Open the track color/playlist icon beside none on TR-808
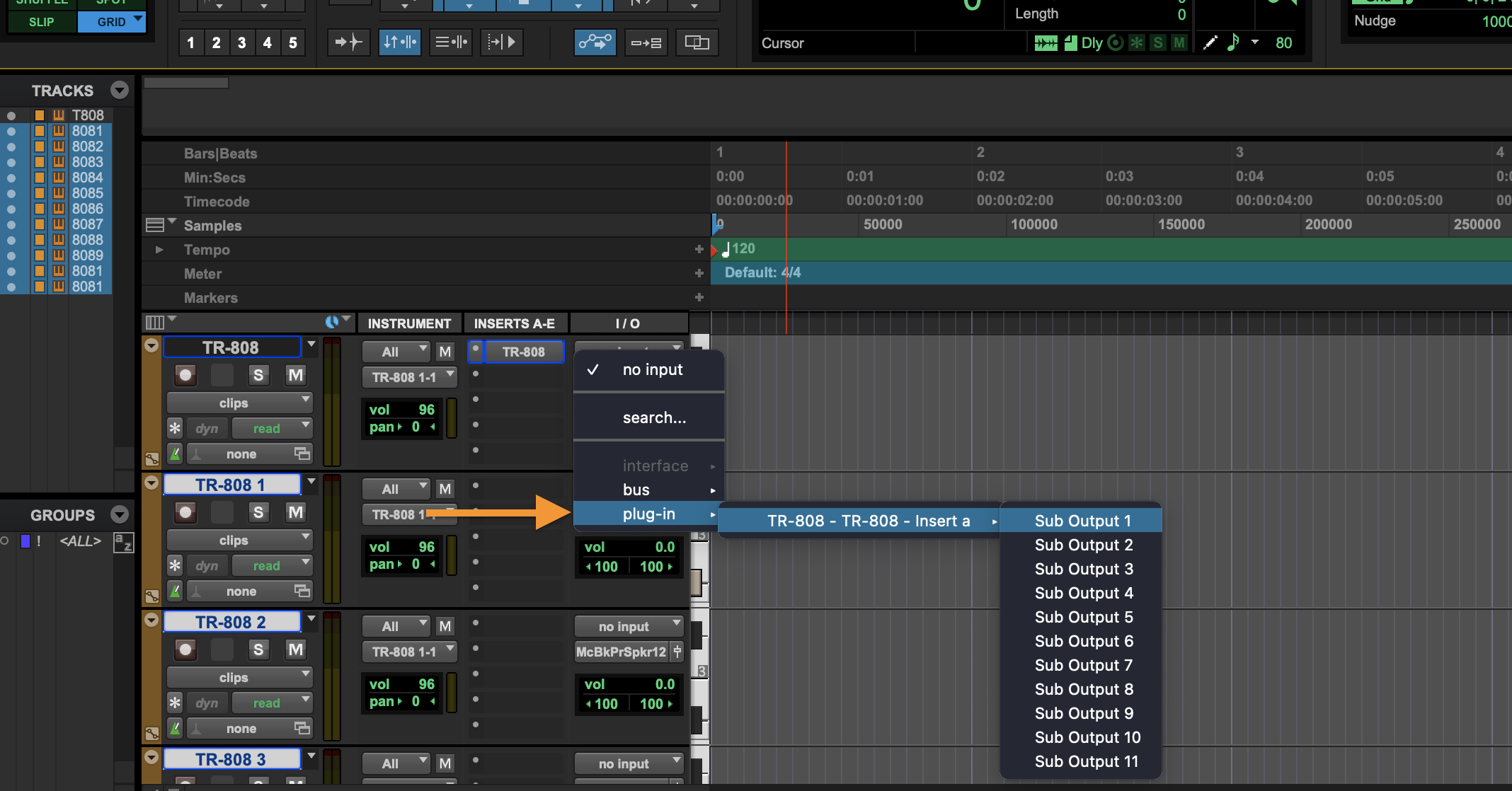 click(302, 454)
